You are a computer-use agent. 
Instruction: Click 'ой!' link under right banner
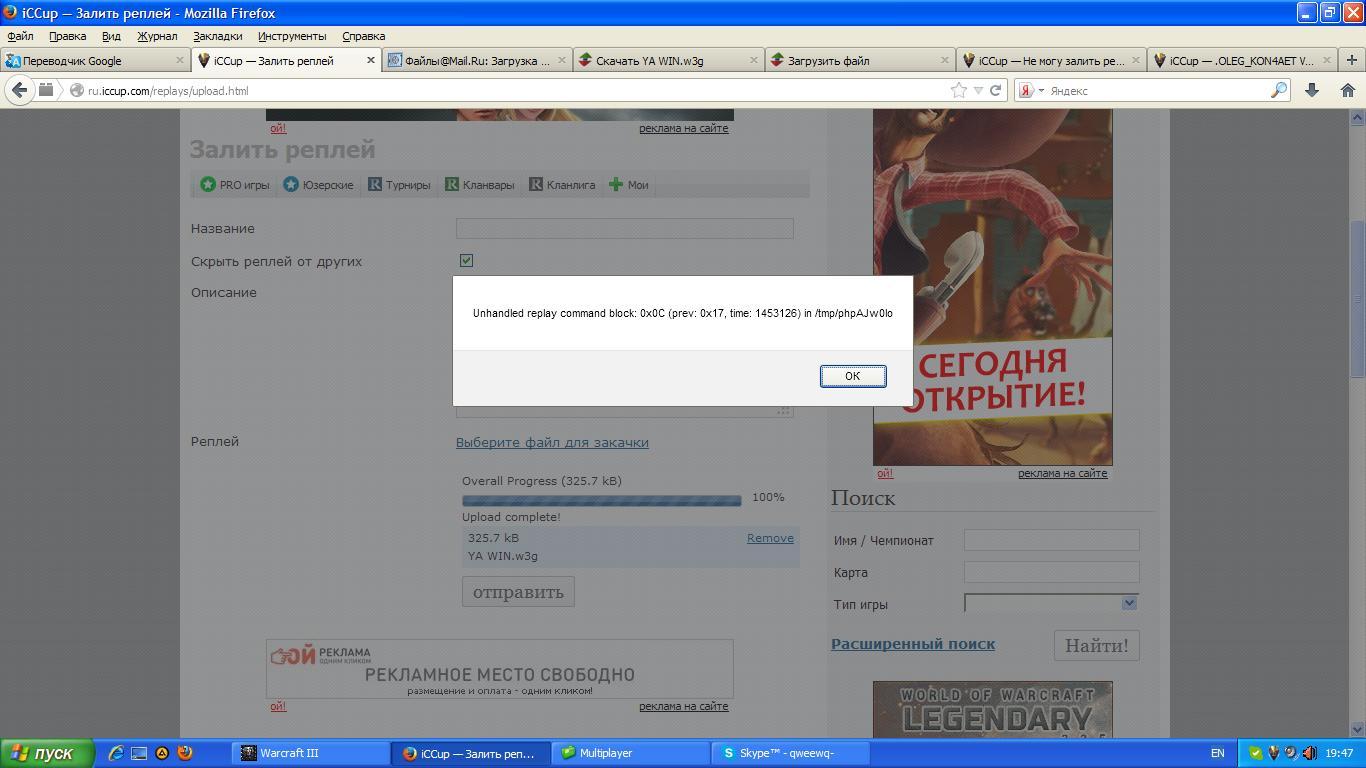885,473
